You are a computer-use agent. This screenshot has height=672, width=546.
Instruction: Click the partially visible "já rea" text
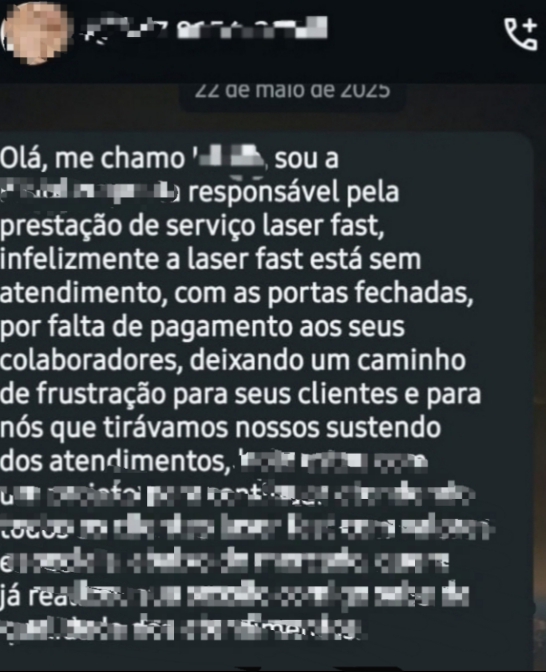click(x=38, y=597)
